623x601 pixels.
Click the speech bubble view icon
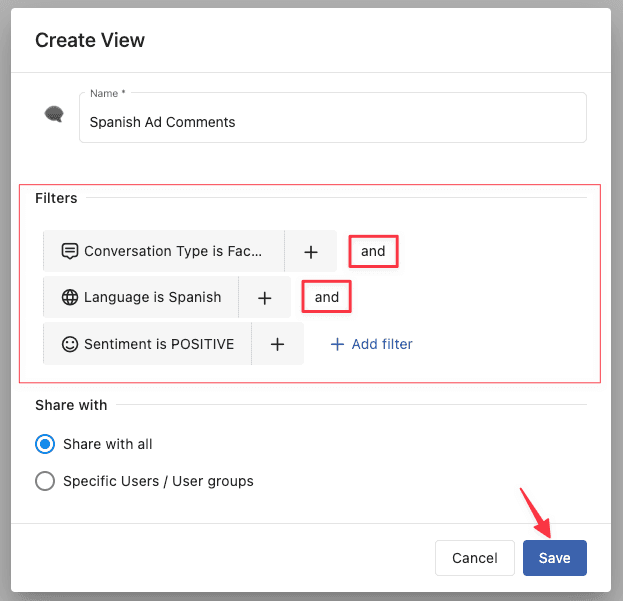tap(54, 114)
